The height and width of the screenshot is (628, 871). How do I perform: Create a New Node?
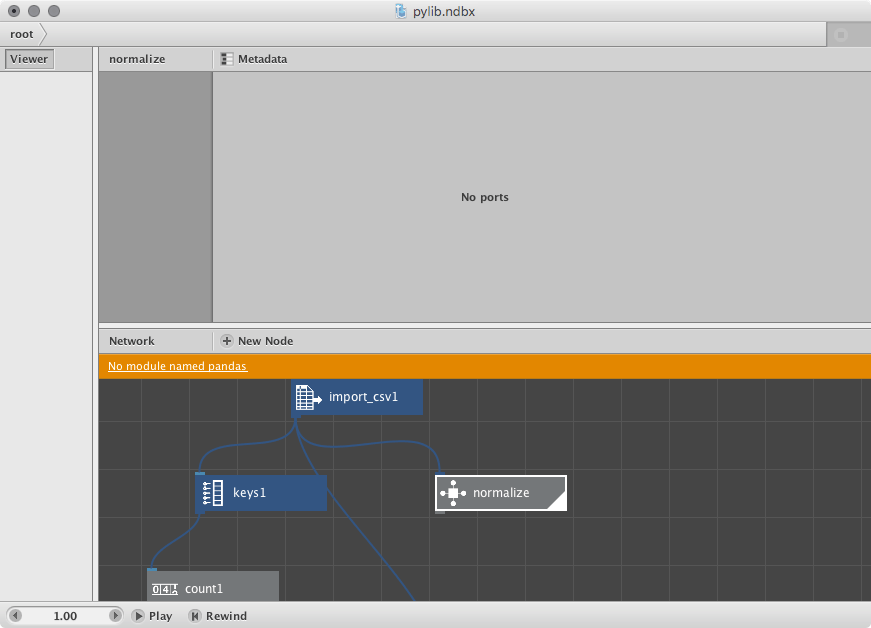[257, 341]
